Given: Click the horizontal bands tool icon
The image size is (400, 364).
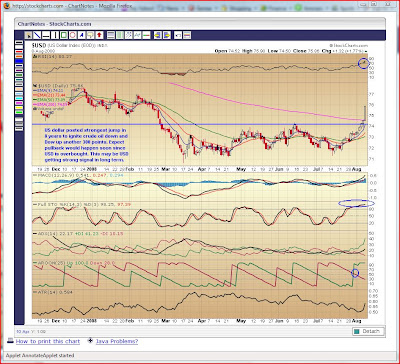Looking at the screenshot, I should (x=111, y=35).
